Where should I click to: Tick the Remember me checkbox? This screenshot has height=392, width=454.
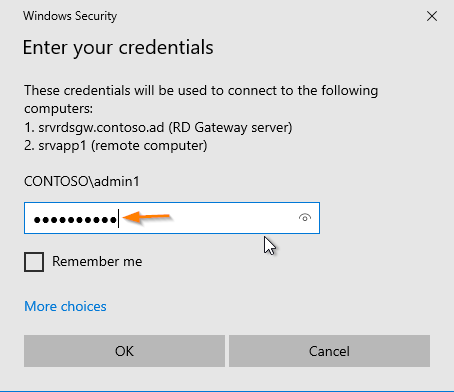(34, 262)
